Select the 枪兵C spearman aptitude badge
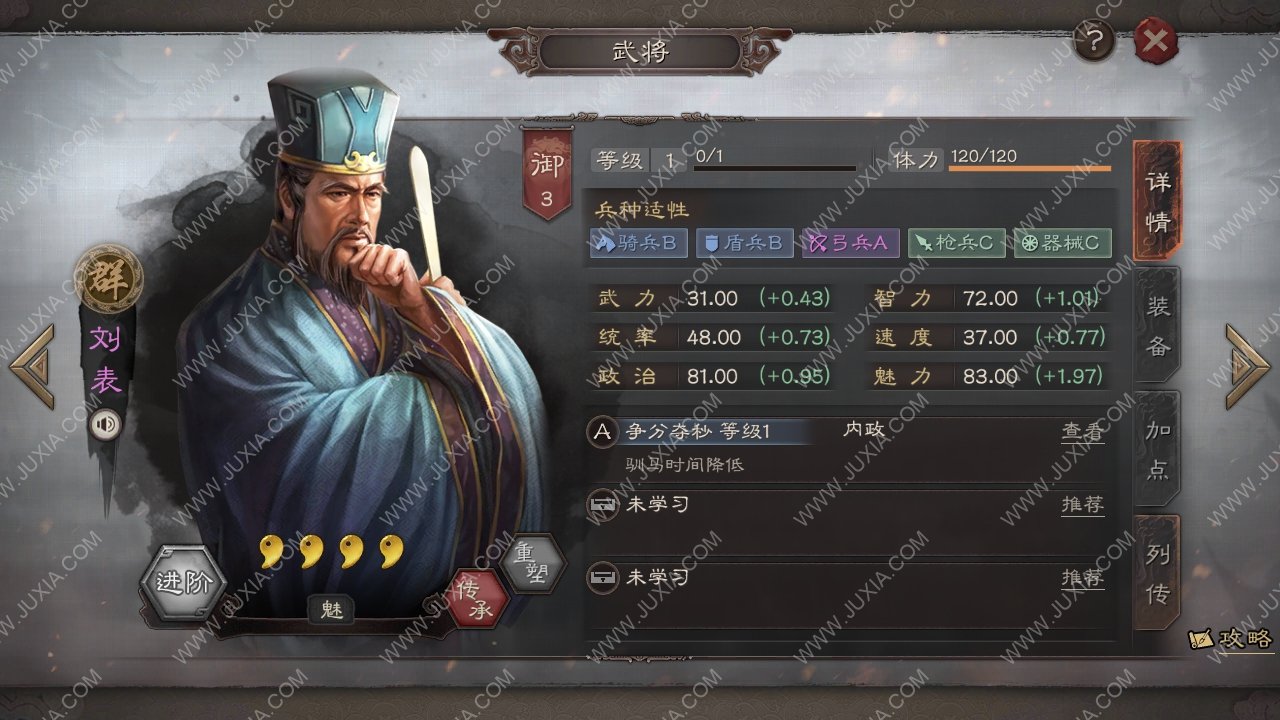The image size is (1280, 720). pos(957,243)
